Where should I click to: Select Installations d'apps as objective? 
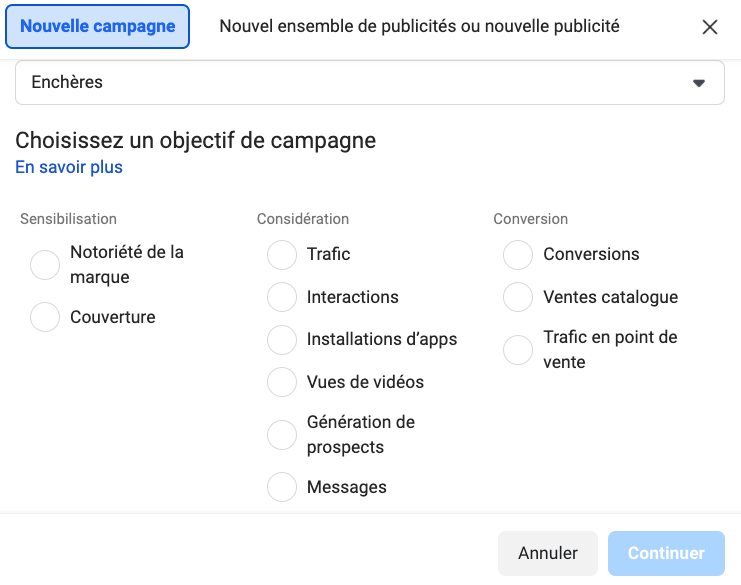pyautogui.click(x=282, y=340)
